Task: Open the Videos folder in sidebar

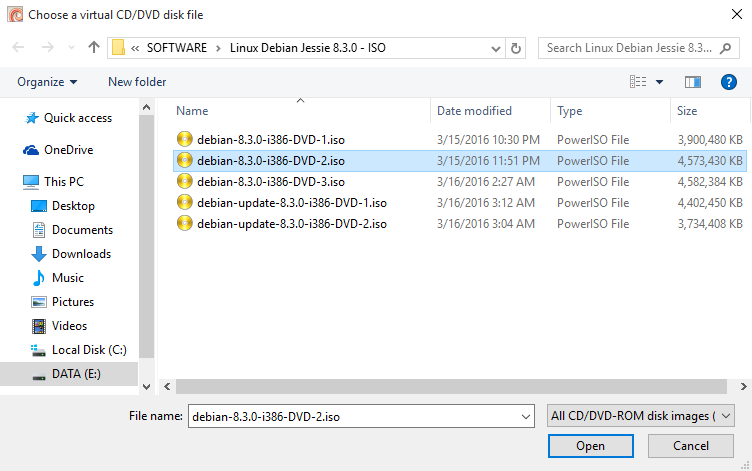Action: click(59, 326)
